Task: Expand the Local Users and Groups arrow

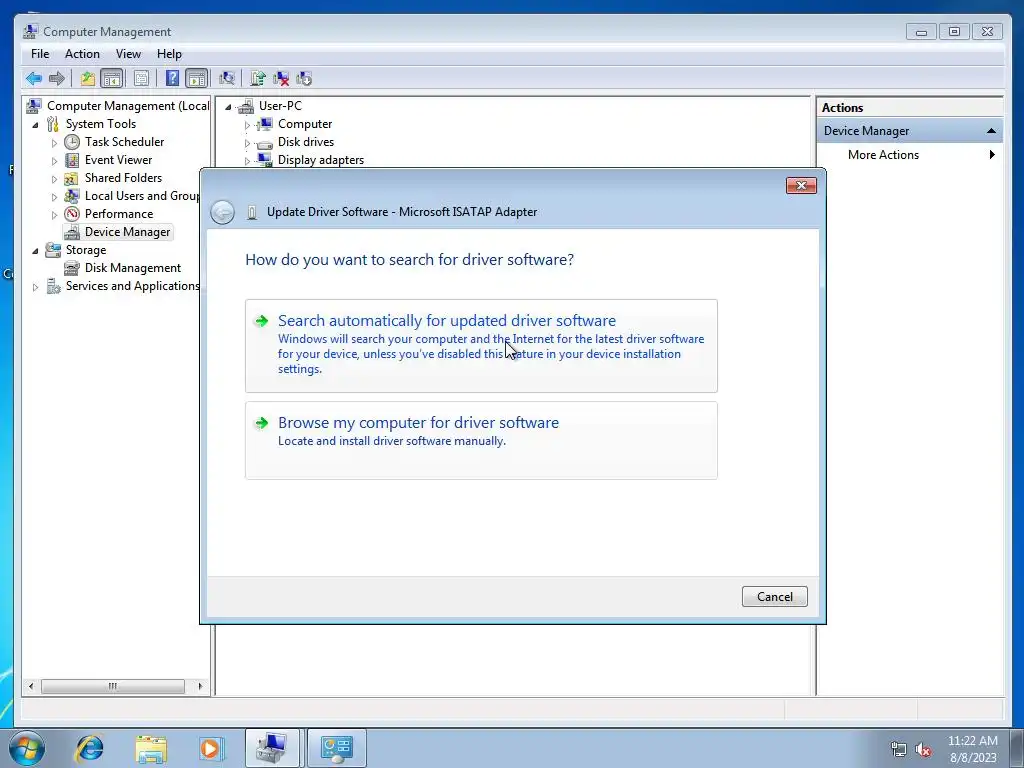Action: pyautogui.click(x=54, y=197)
